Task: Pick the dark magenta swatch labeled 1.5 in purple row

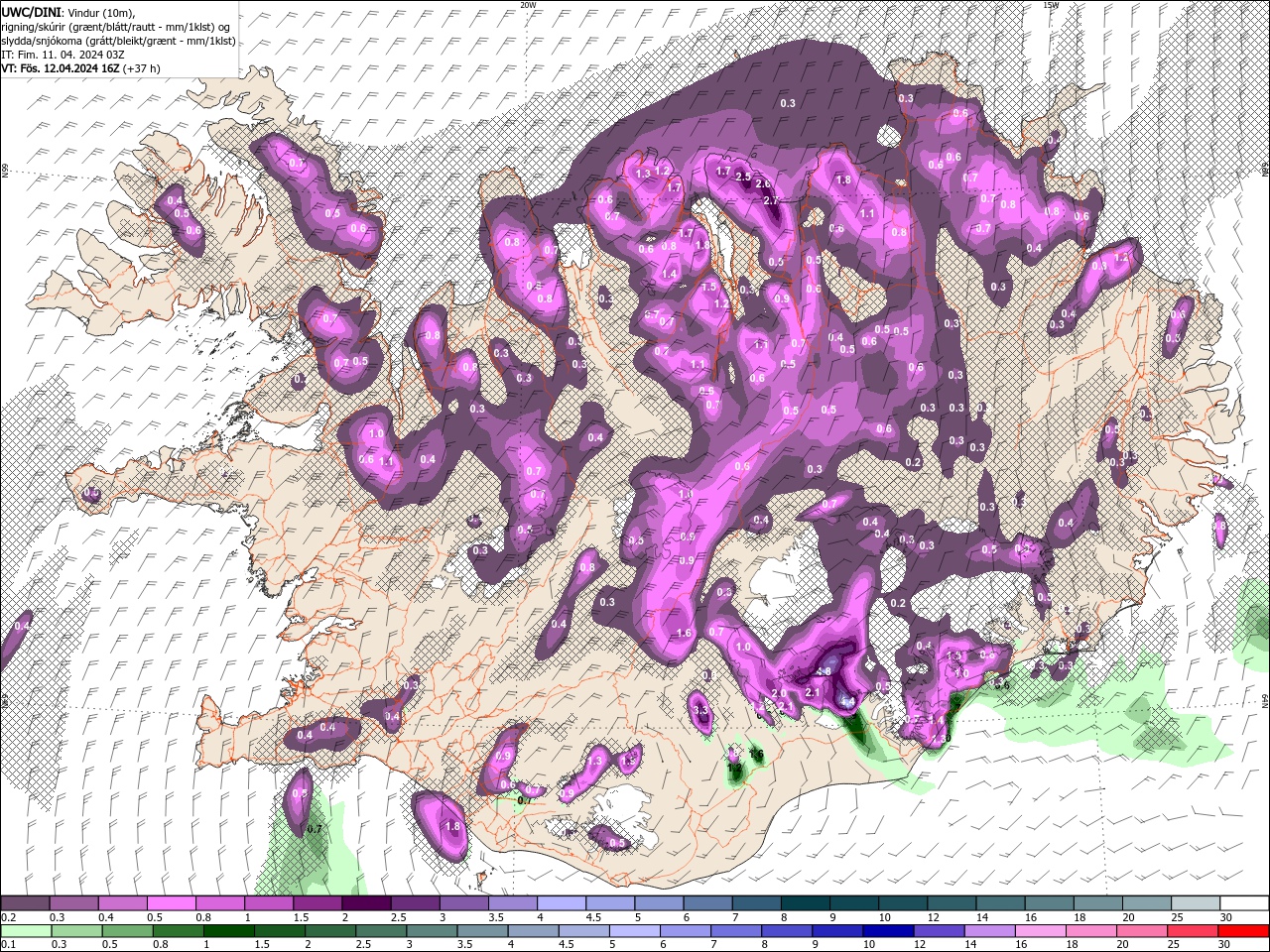Action: click(317, 903)
